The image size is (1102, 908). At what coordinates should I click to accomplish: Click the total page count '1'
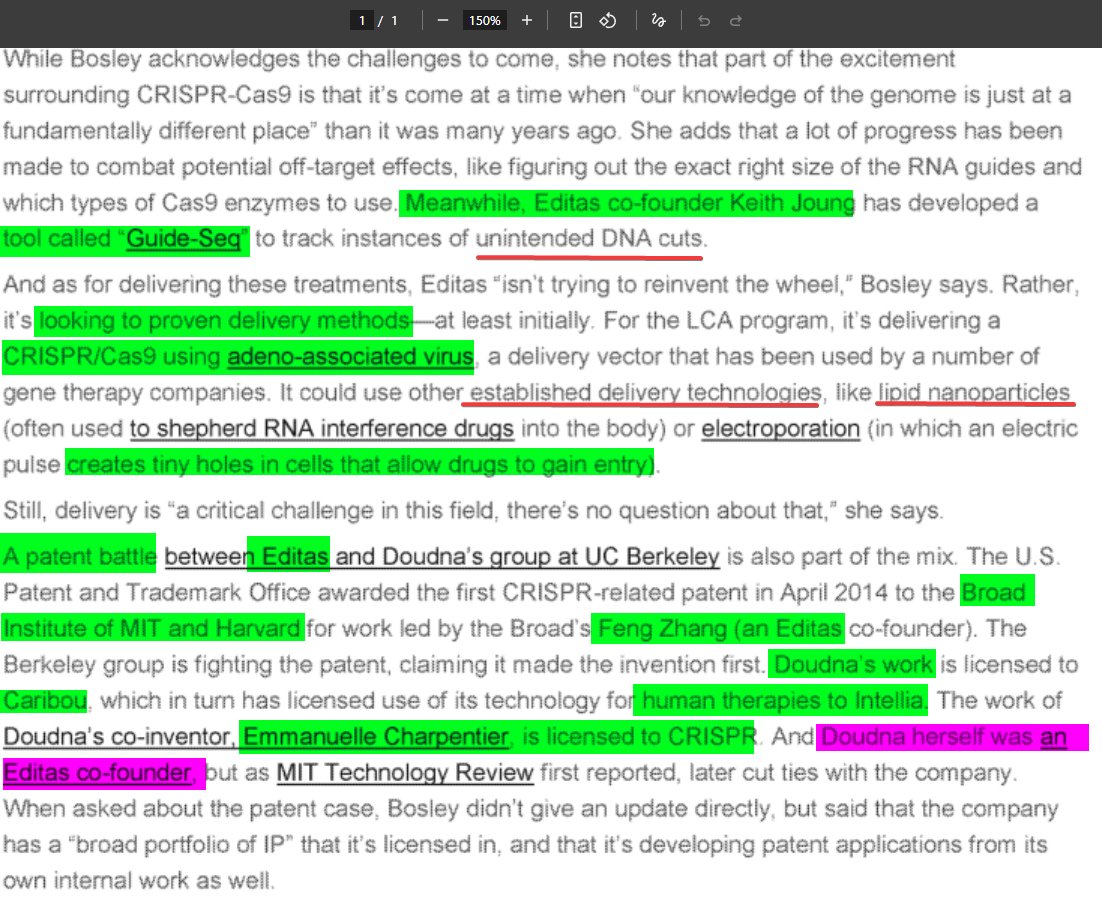coord(394,20)
